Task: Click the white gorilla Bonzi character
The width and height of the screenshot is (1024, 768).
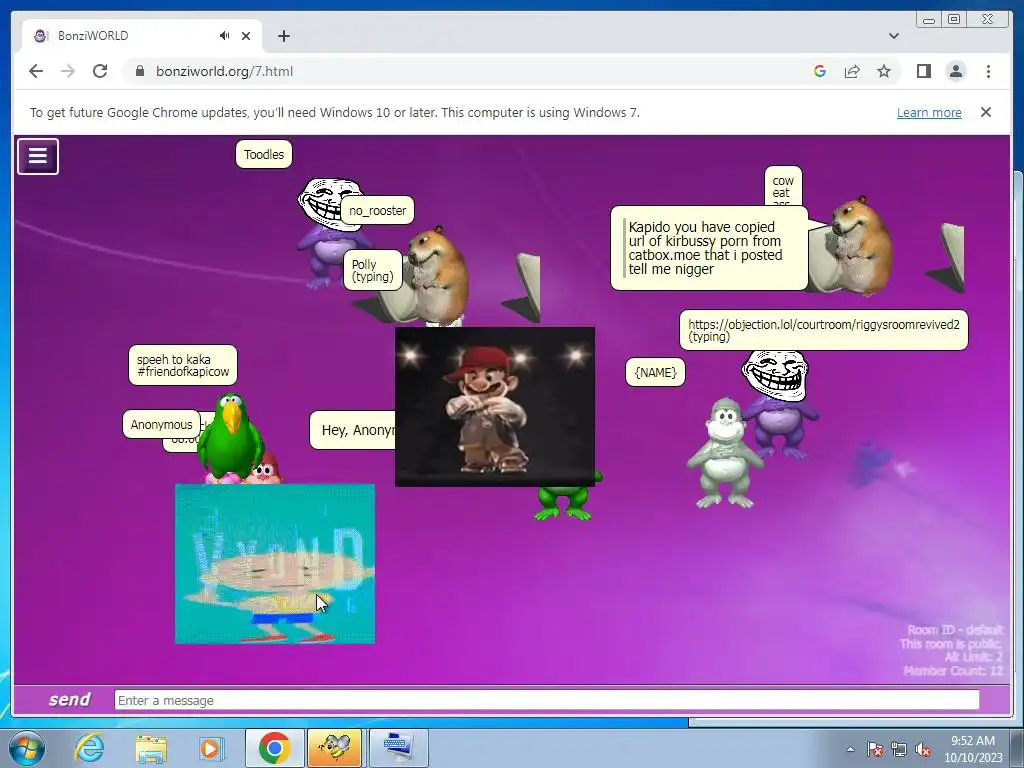Action: [x=724, y=452]
